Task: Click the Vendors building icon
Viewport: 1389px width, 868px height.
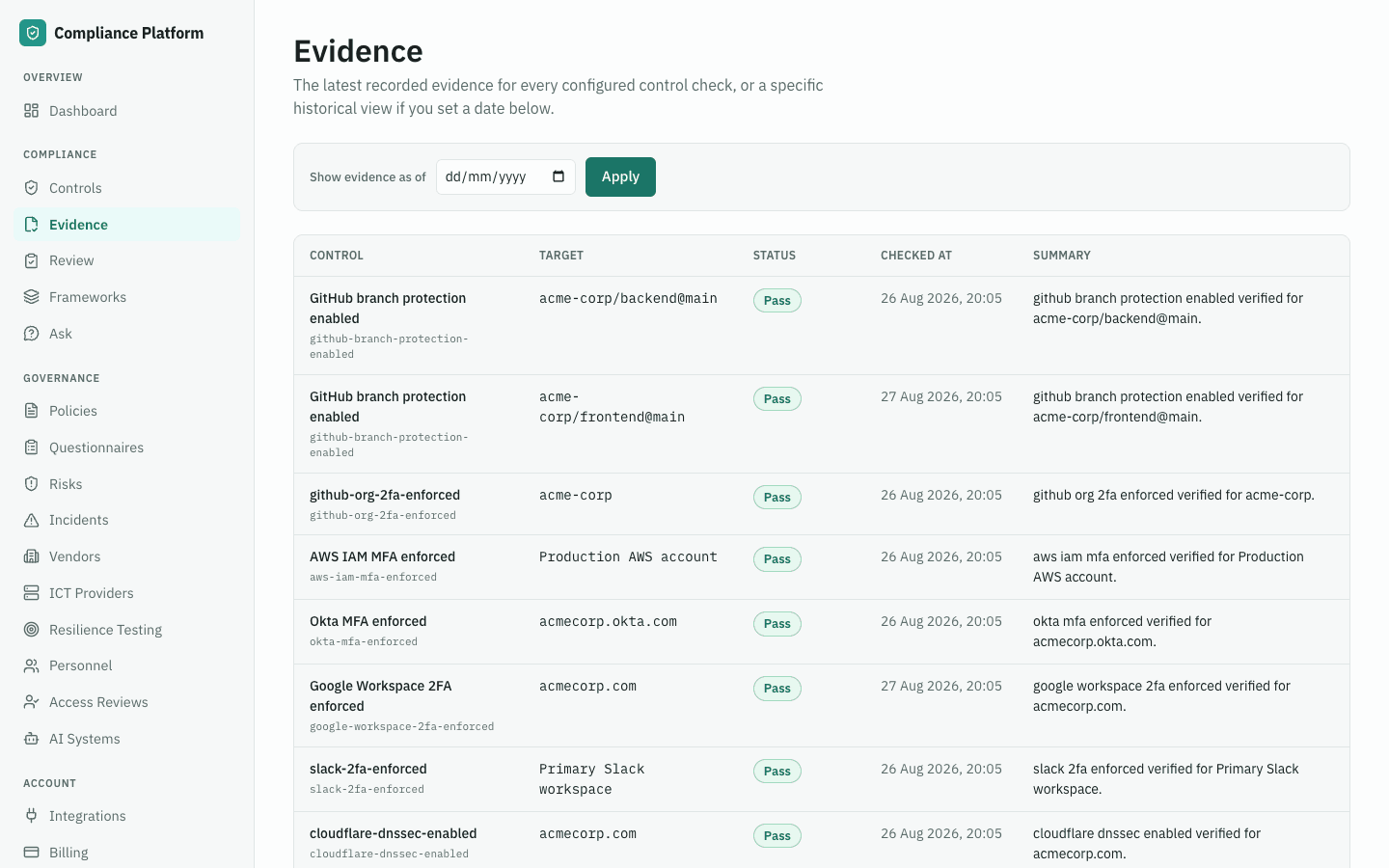Action: [x=32, y=556]
